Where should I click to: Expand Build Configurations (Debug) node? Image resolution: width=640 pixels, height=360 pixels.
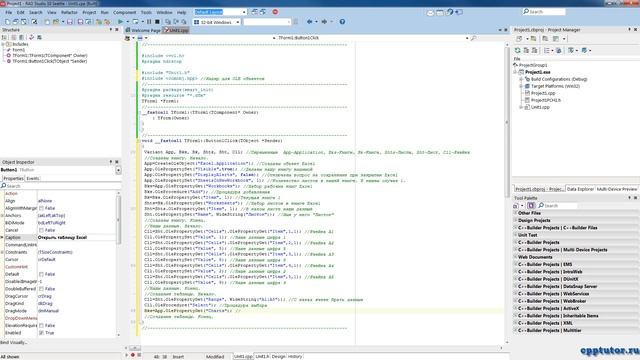(x=521, y=79)
